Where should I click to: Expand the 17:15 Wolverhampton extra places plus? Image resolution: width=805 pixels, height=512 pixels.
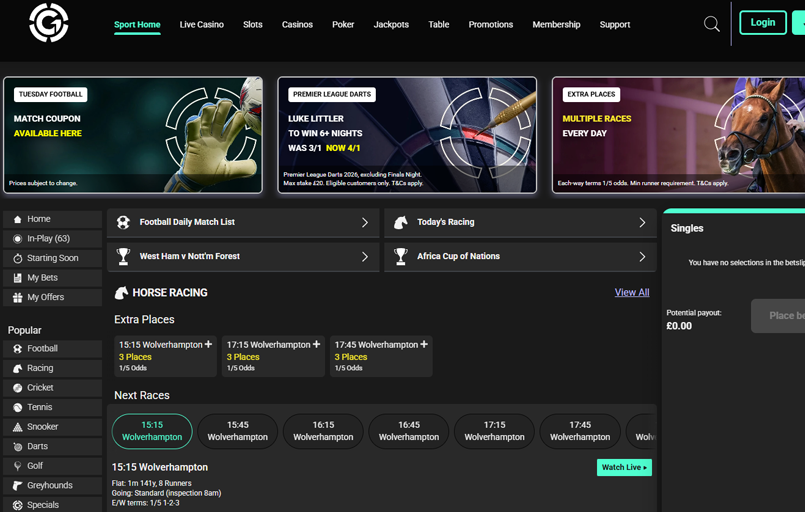[316, 344]
